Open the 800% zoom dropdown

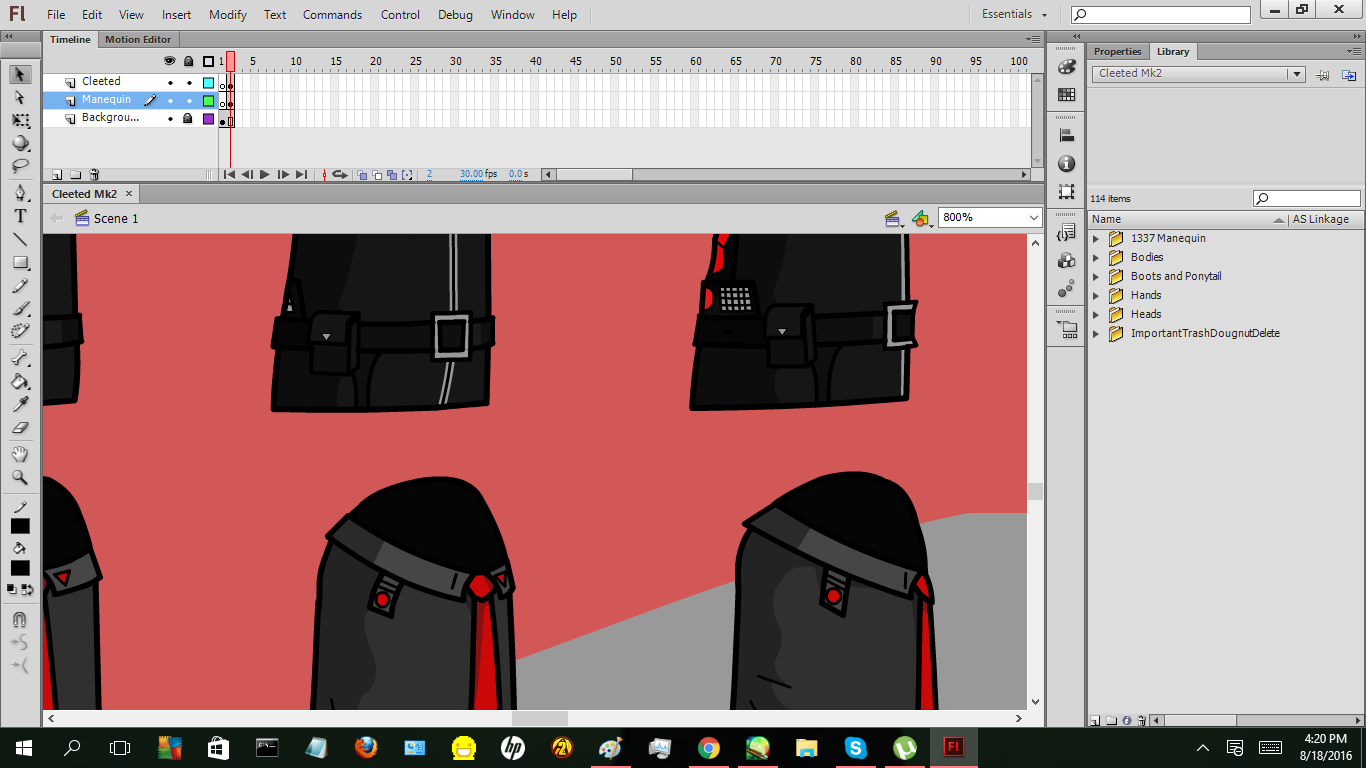[1034, 218]
